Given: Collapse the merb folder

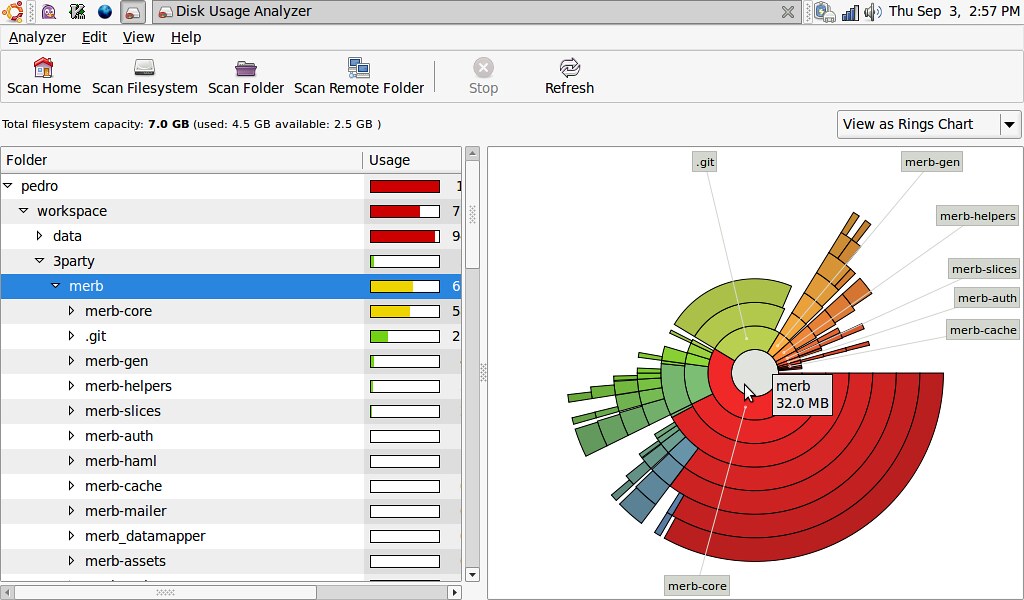Looking at the screenshot, I should [x=56, y=286].
